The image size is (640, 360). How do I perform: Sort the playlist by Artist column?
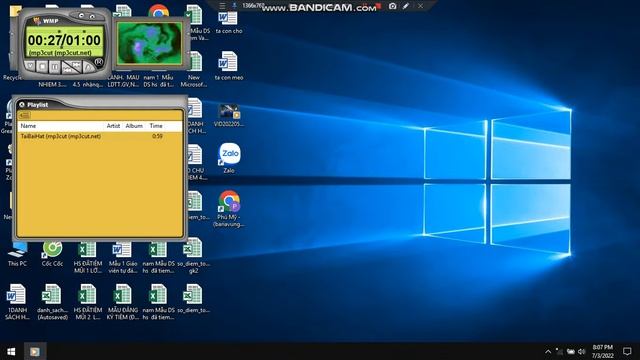[113, 126]
